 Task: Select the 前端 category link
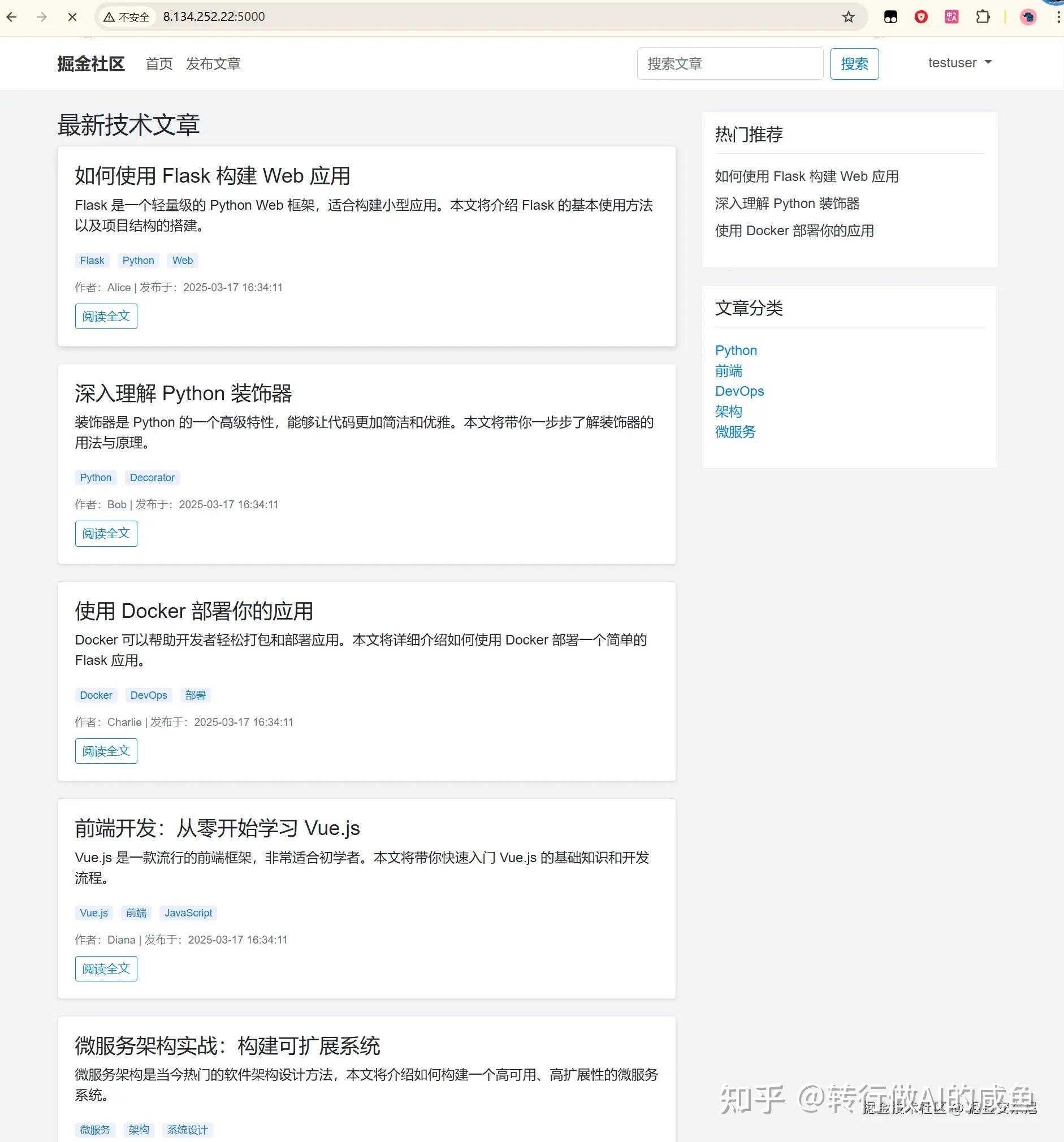[x=729, y=371]
